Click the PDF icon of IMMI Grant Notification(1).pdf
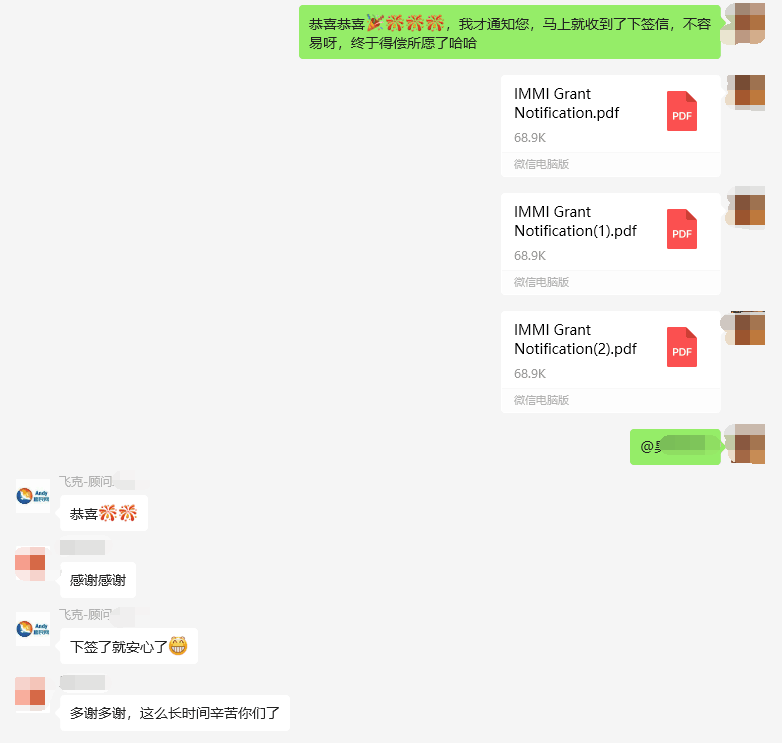Viewport: 782px width, 743px height. 682,229
